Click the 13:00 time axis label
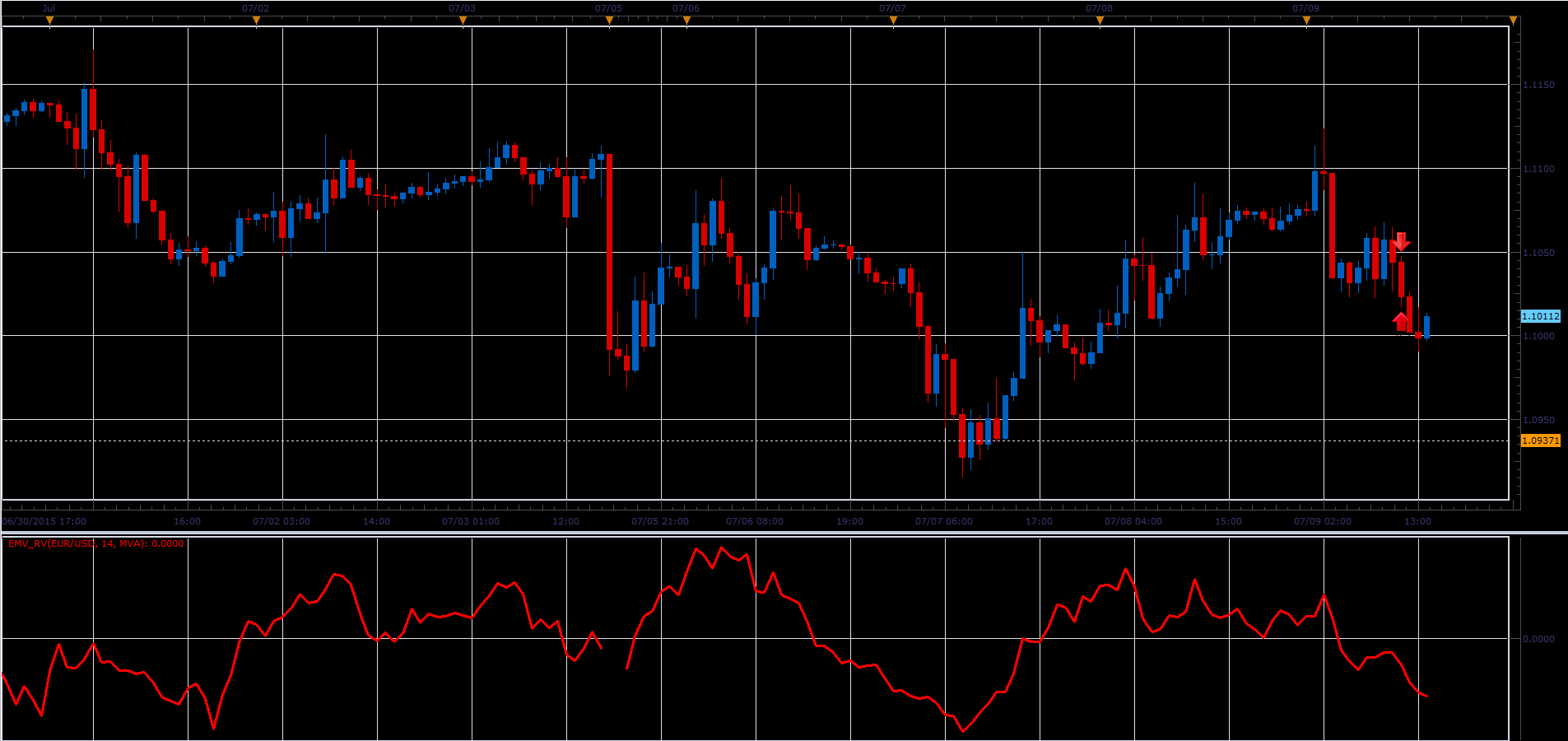The height and width of the screenshot is (741, 1568). (x=1417, y=521)
